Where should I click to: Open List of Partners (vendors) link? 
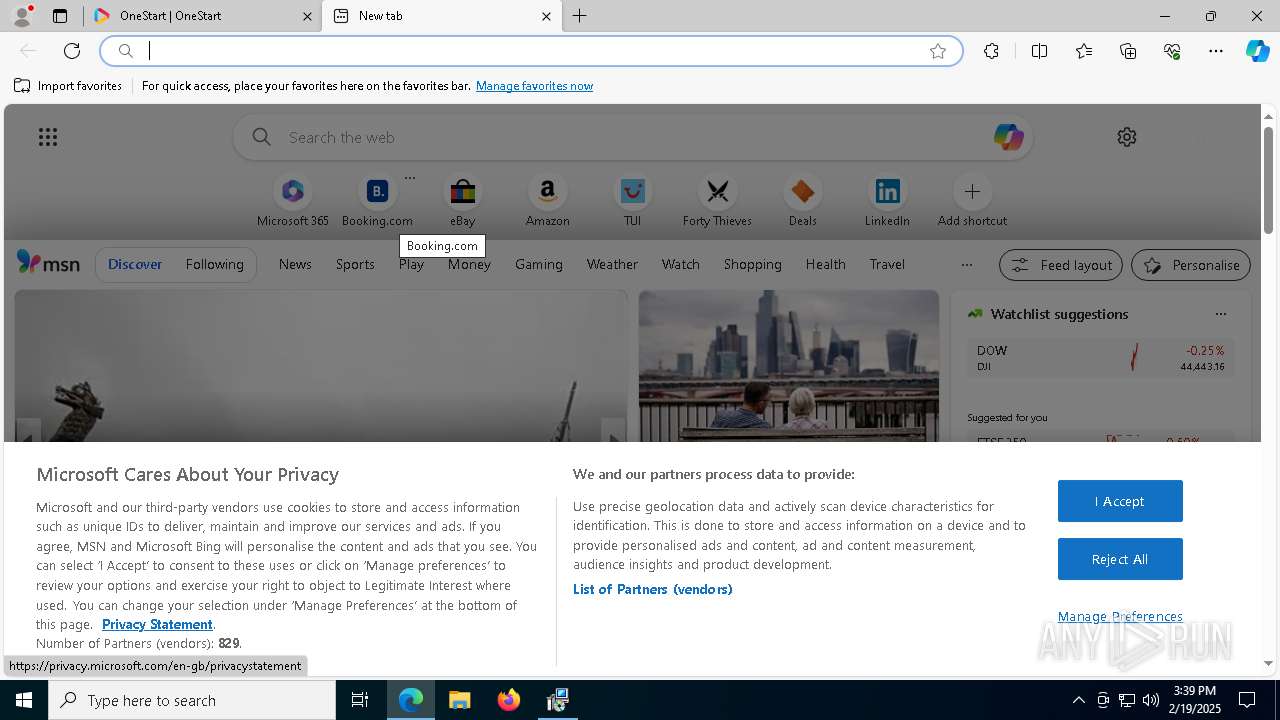point(653,589)
